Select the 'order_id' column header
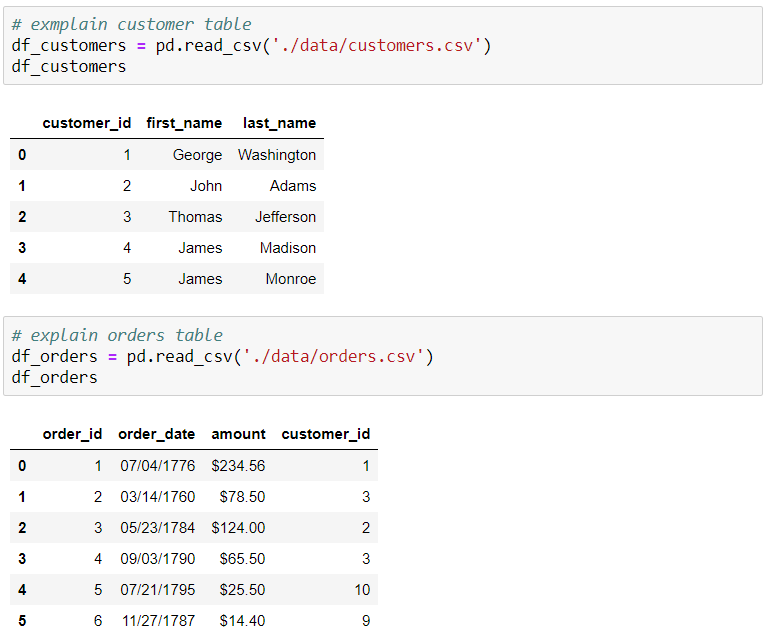 pos(72,434)
